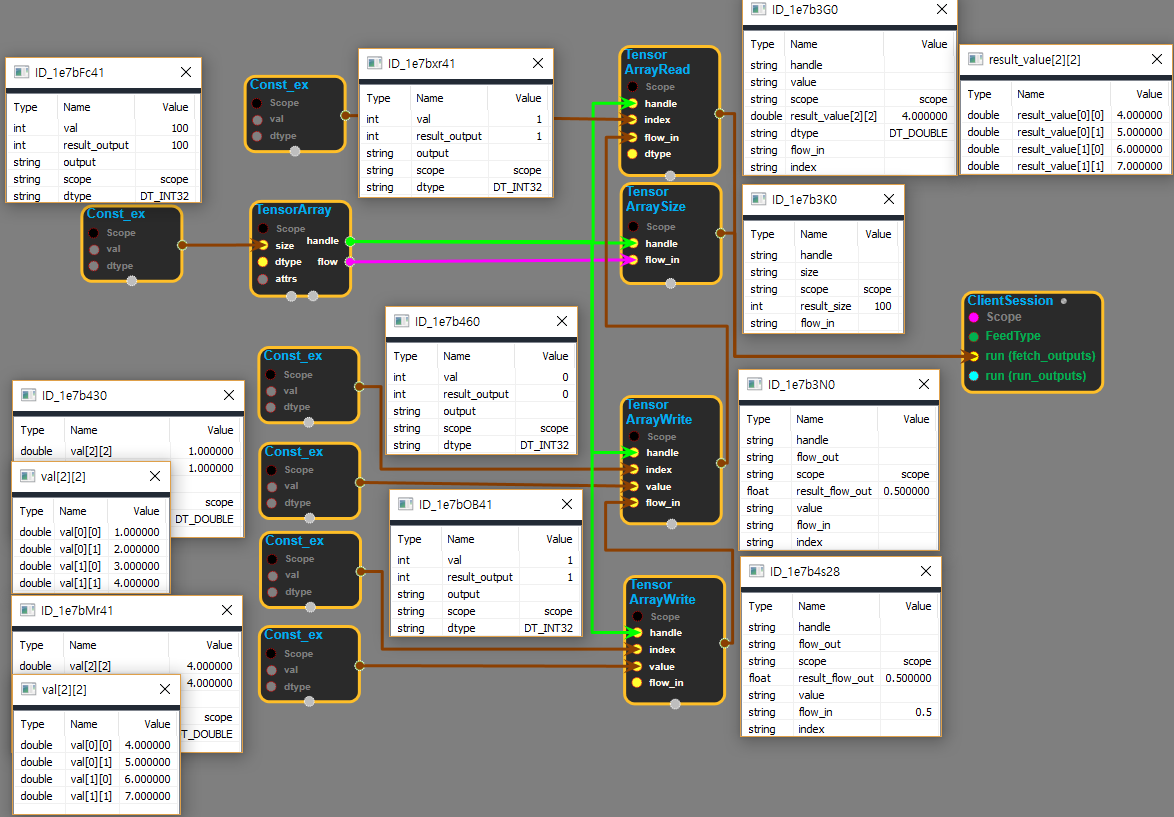The image size is (1174, 817).
Task: Close the ID_1e7b460 property window
Action: point(561,321)
